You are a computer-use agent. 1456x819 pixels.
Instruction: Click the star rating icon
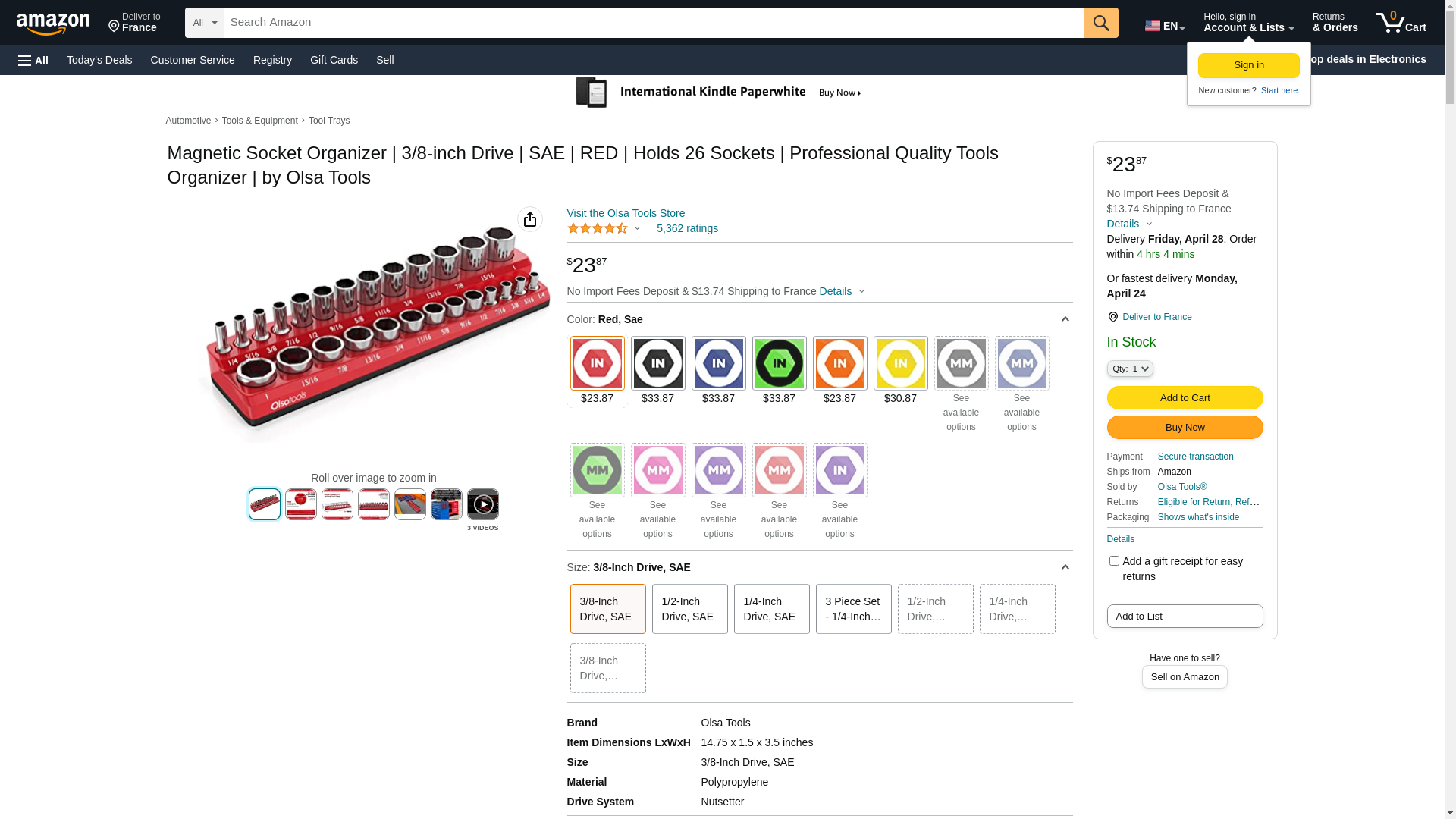tap(598, 229)
